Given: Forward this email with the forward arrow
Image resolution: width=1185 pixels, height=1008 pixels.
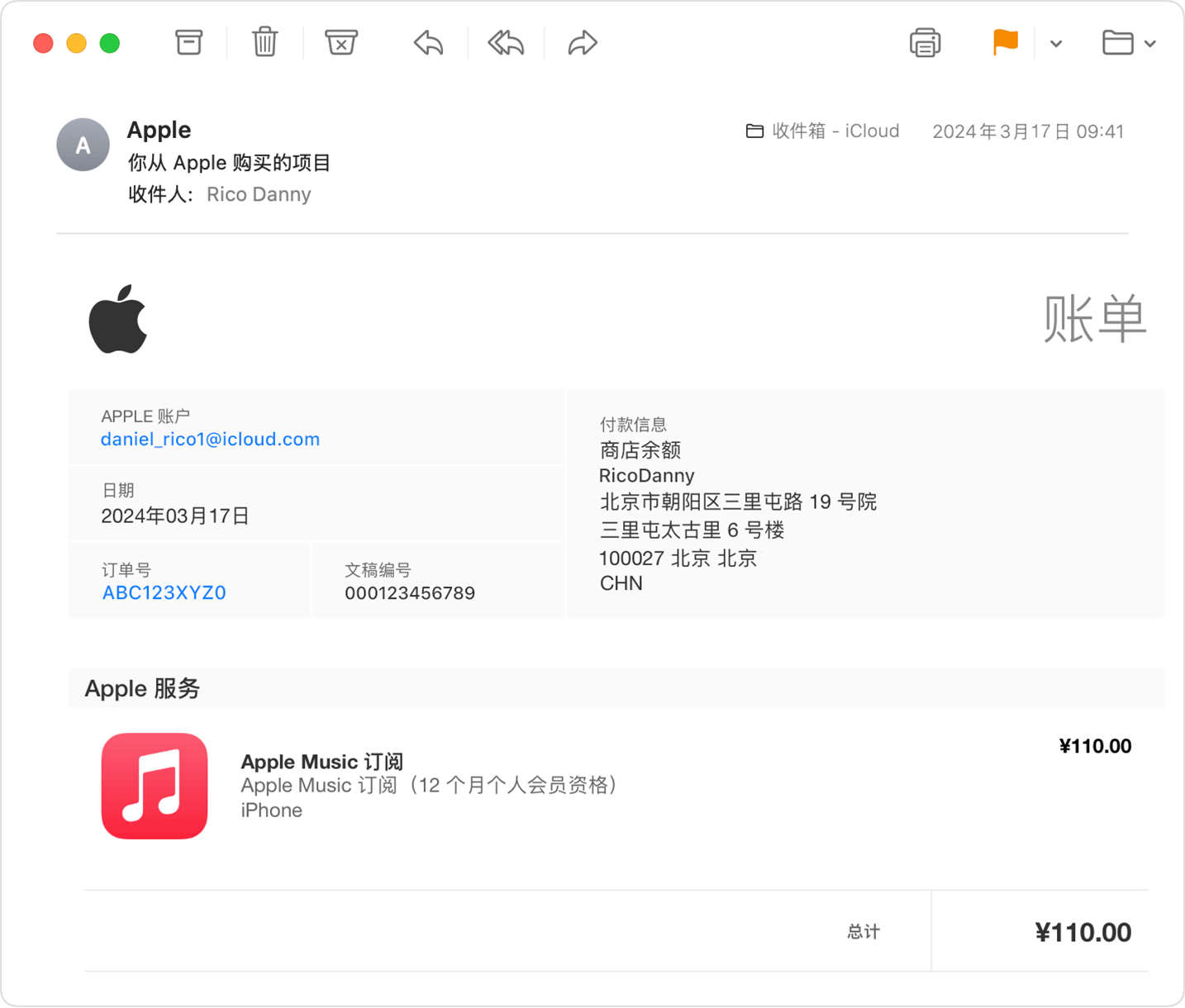Looking at the screenshot, I should pyautogui.click(x=583, y=42).
